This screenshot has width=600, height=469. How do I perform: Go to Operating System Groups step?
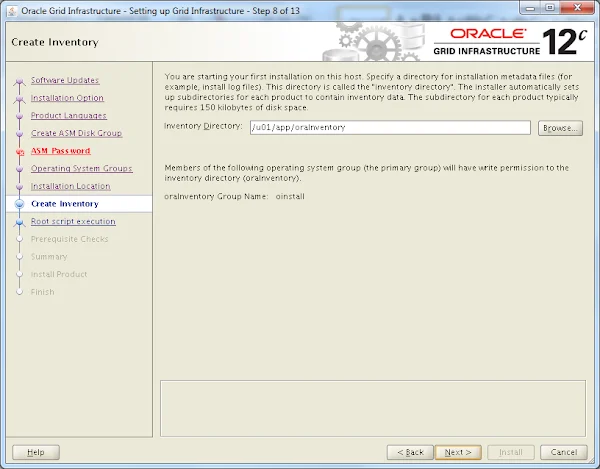point(82,168)
